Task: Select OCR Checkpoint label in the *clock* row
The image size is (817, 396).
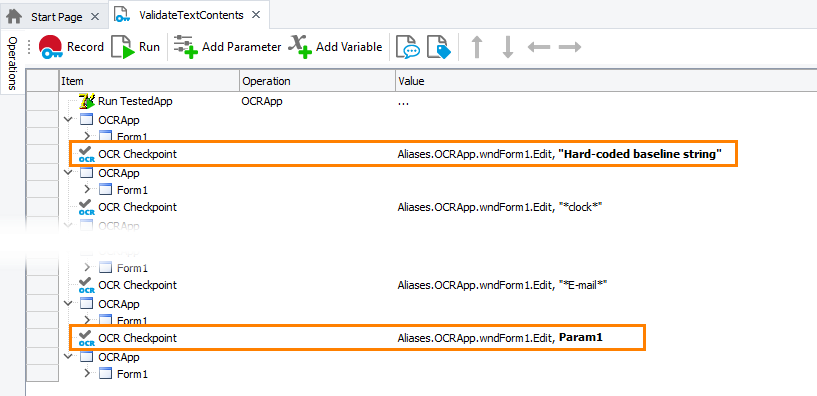Action: (138, 207)
